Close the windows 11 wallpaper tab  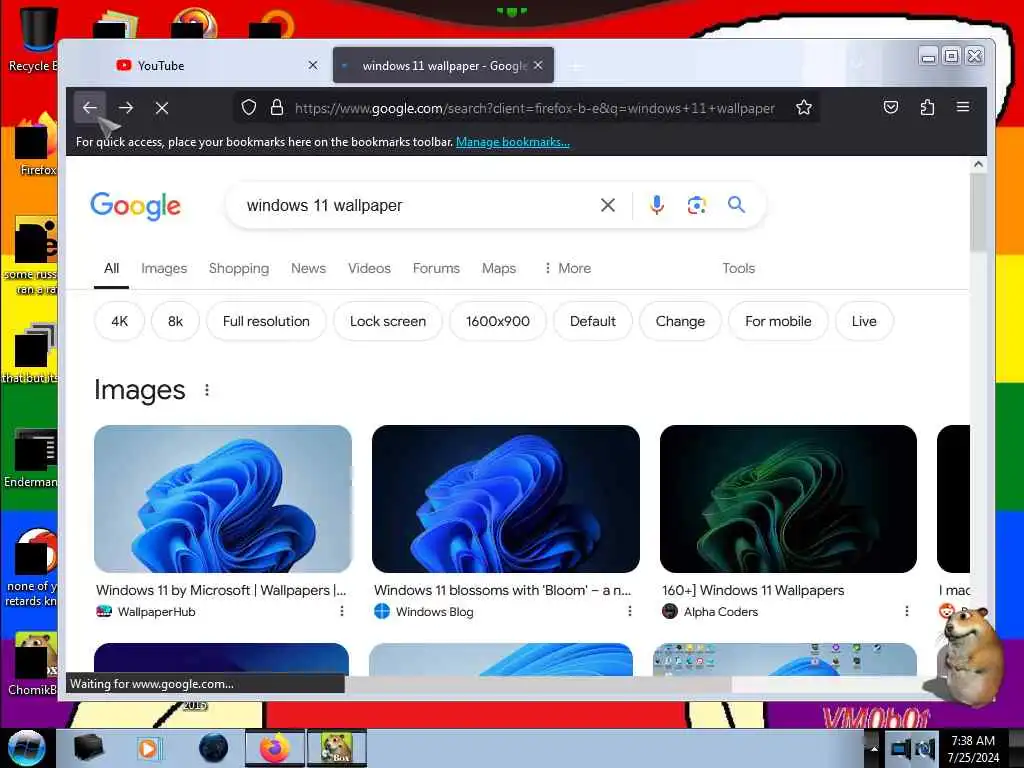click(538, 65)
